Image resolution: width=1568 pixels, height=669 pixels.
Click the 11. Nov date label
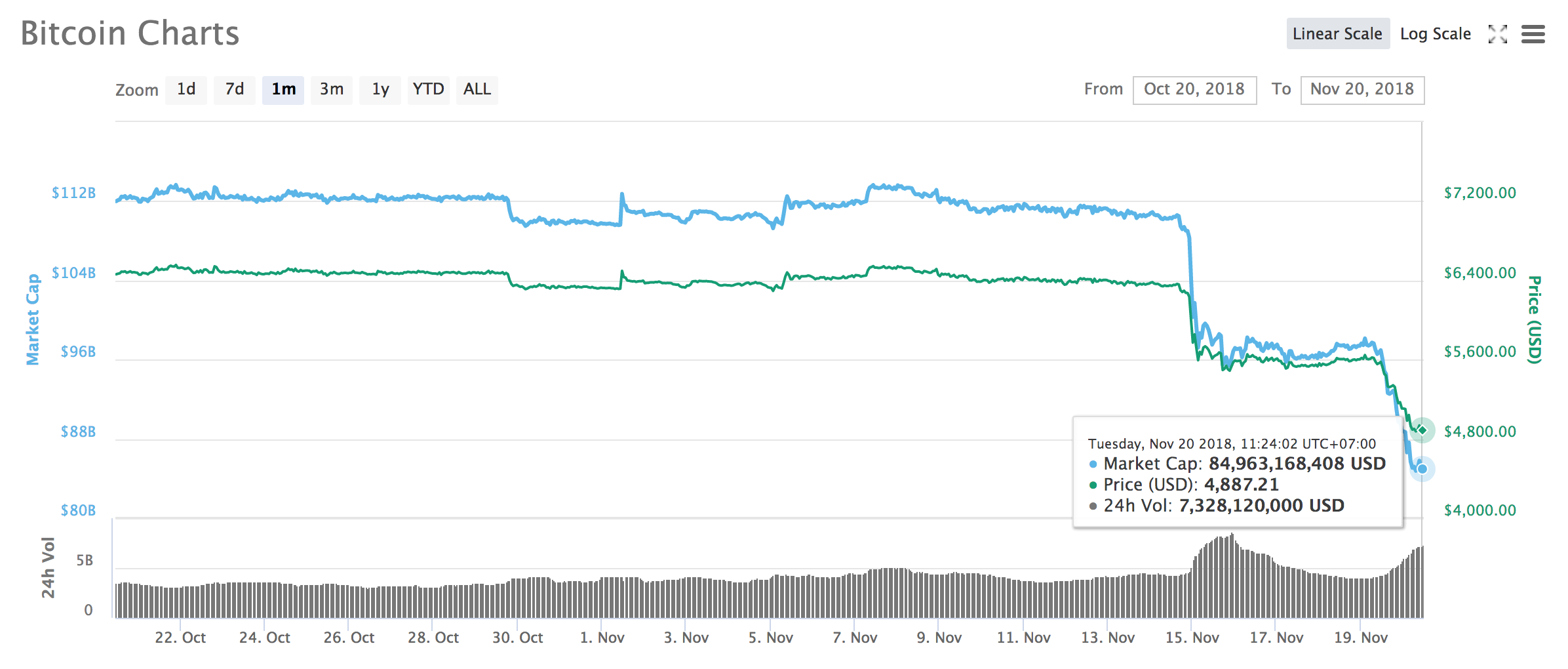1023,638
